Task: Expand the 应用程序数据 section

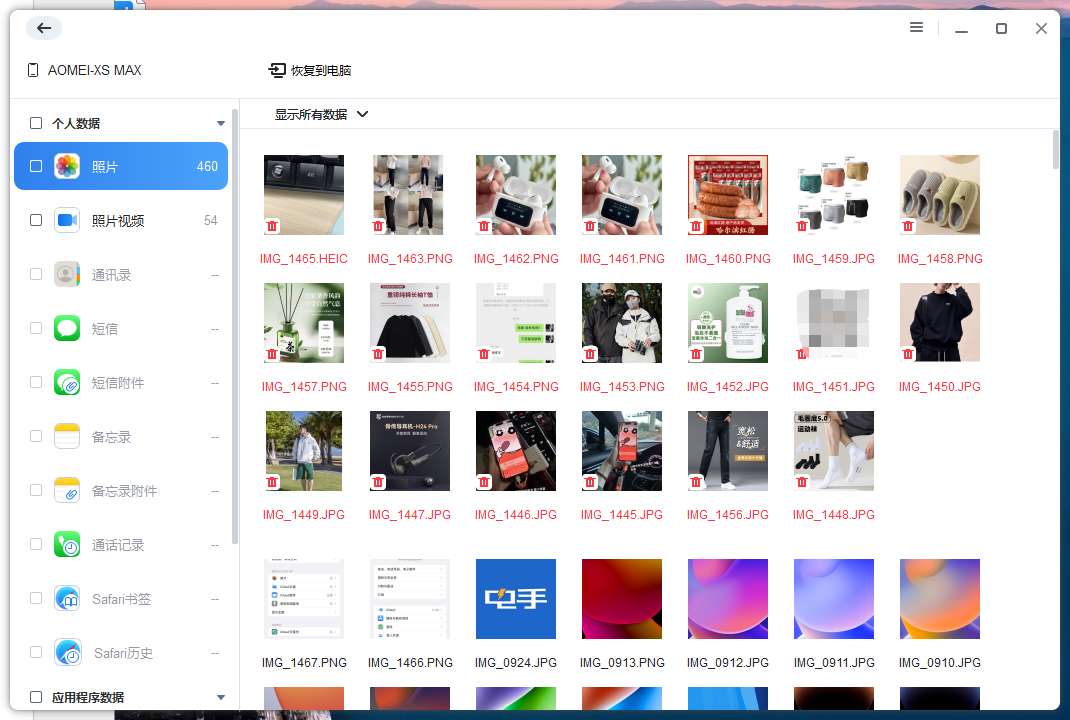Action: [x=220, y=697]
